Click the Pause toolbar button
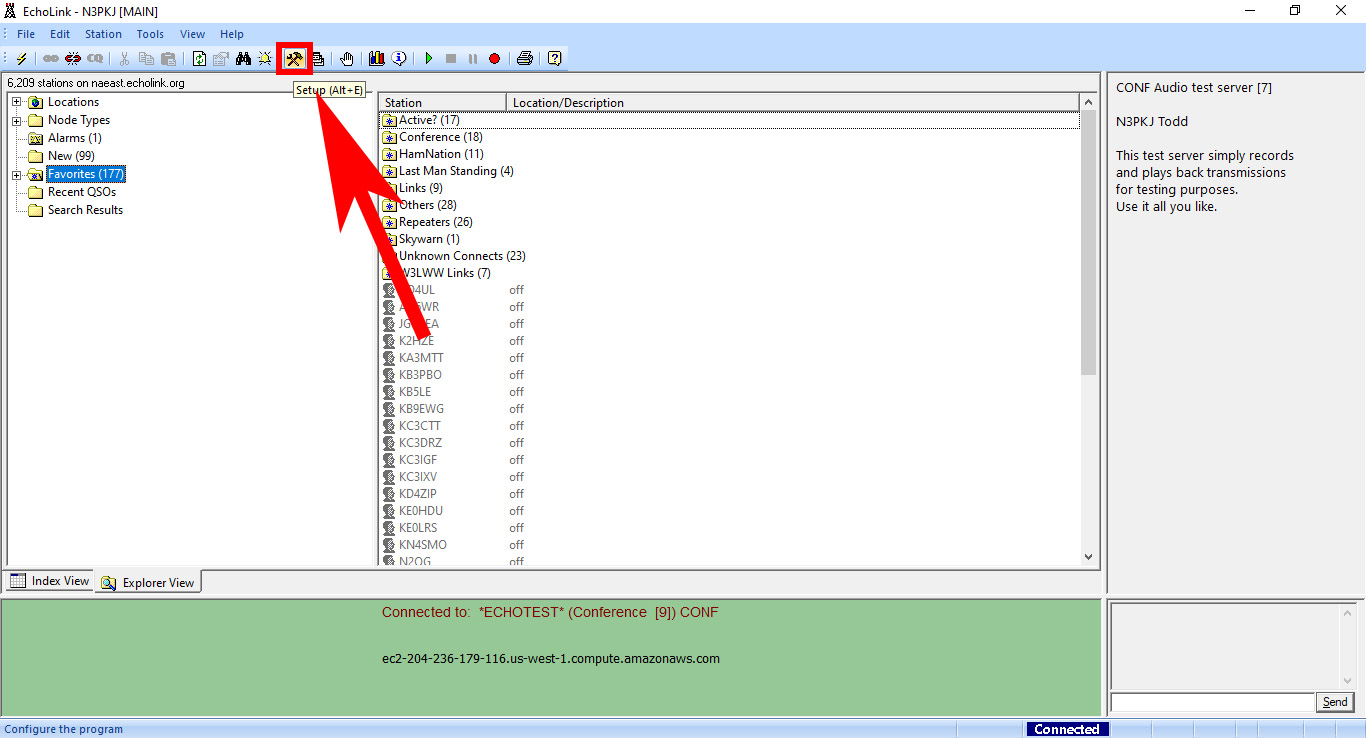This screenshot has width=1366, height=738. pyautogui.click(x=472, y=59)
